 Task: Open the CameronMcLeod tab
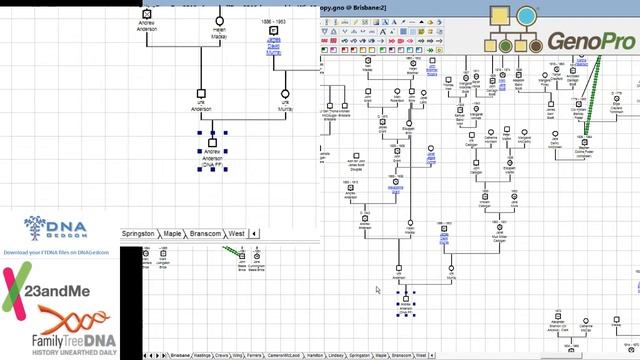click(x=283, y=356)
